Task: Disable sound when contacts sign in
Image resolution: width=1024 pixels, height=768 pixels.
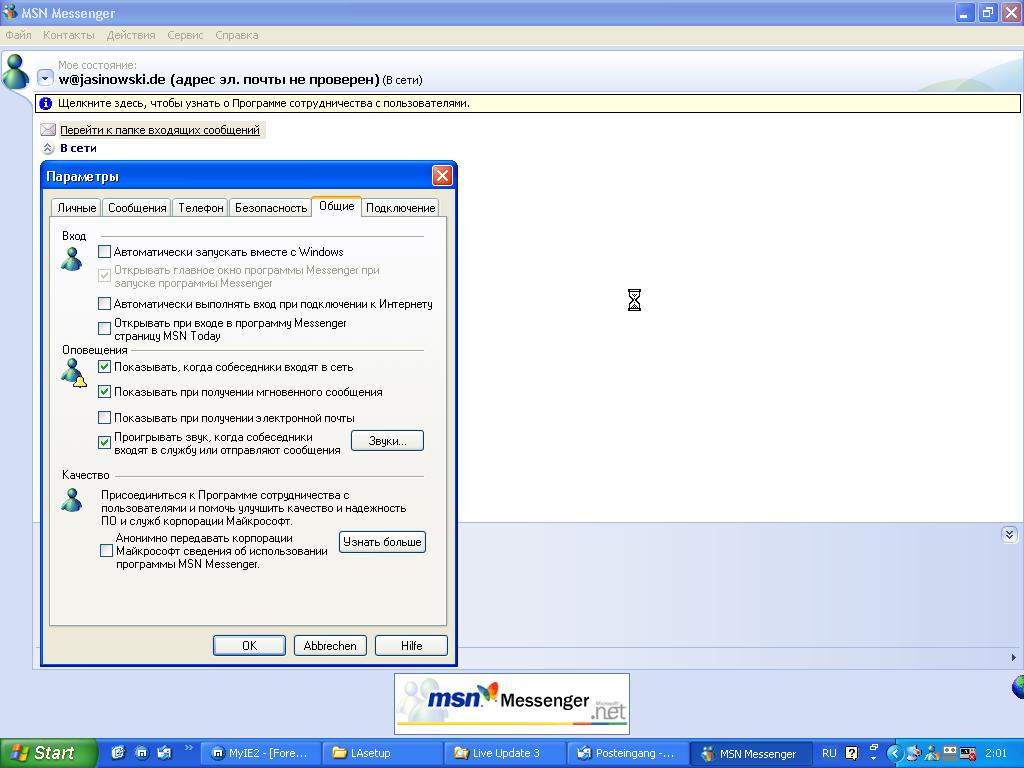Action: (104, 443)
